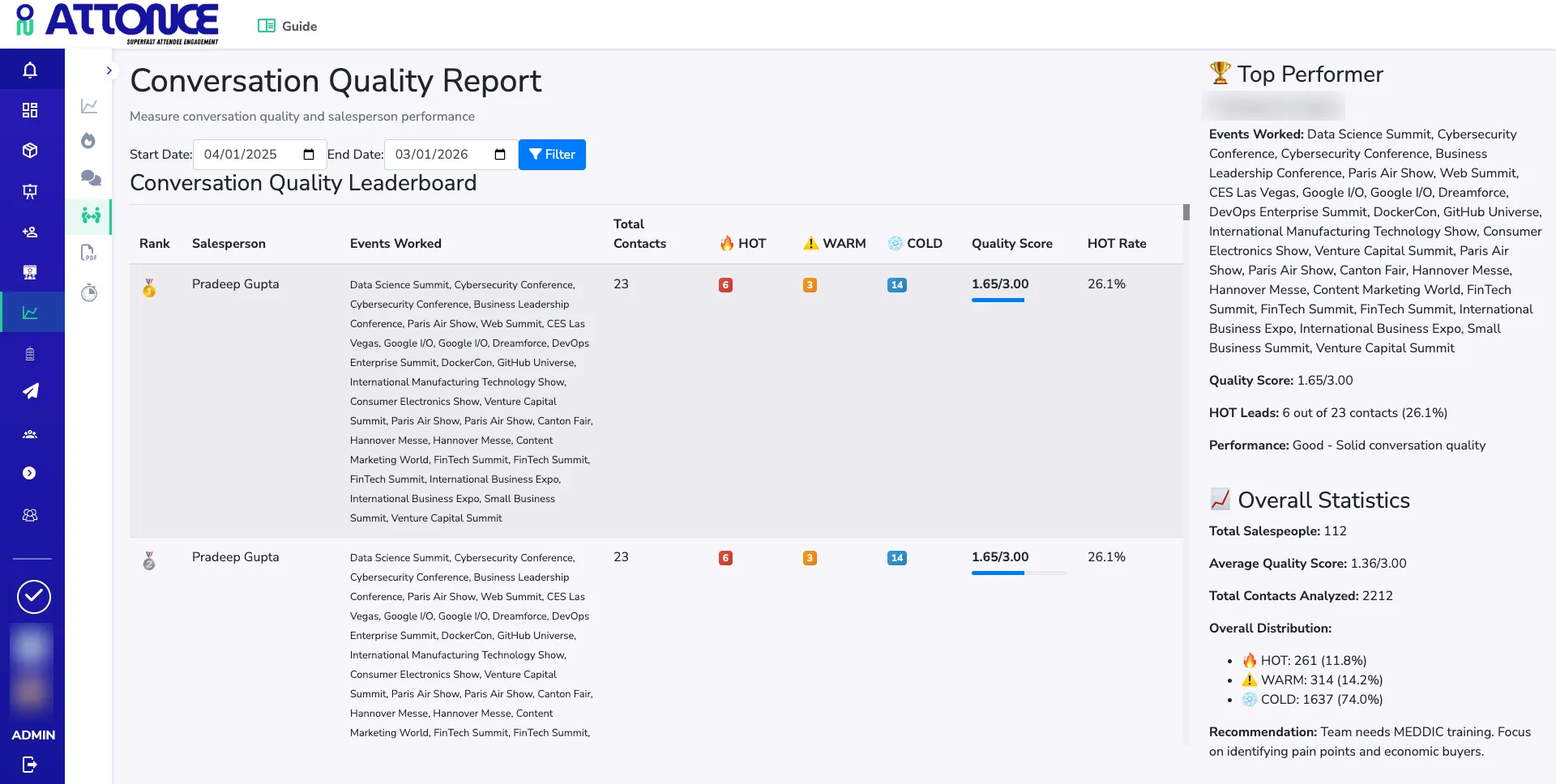
Task: Click the blue Filter button
Action: tap(552, 155)
